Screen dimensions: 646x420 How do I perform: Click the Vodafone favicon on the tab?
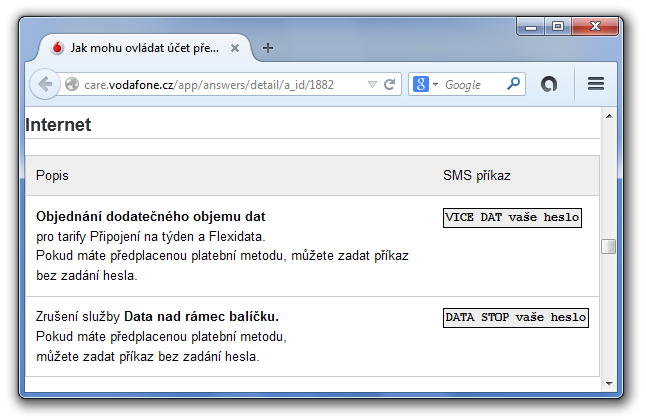point(58,48)
